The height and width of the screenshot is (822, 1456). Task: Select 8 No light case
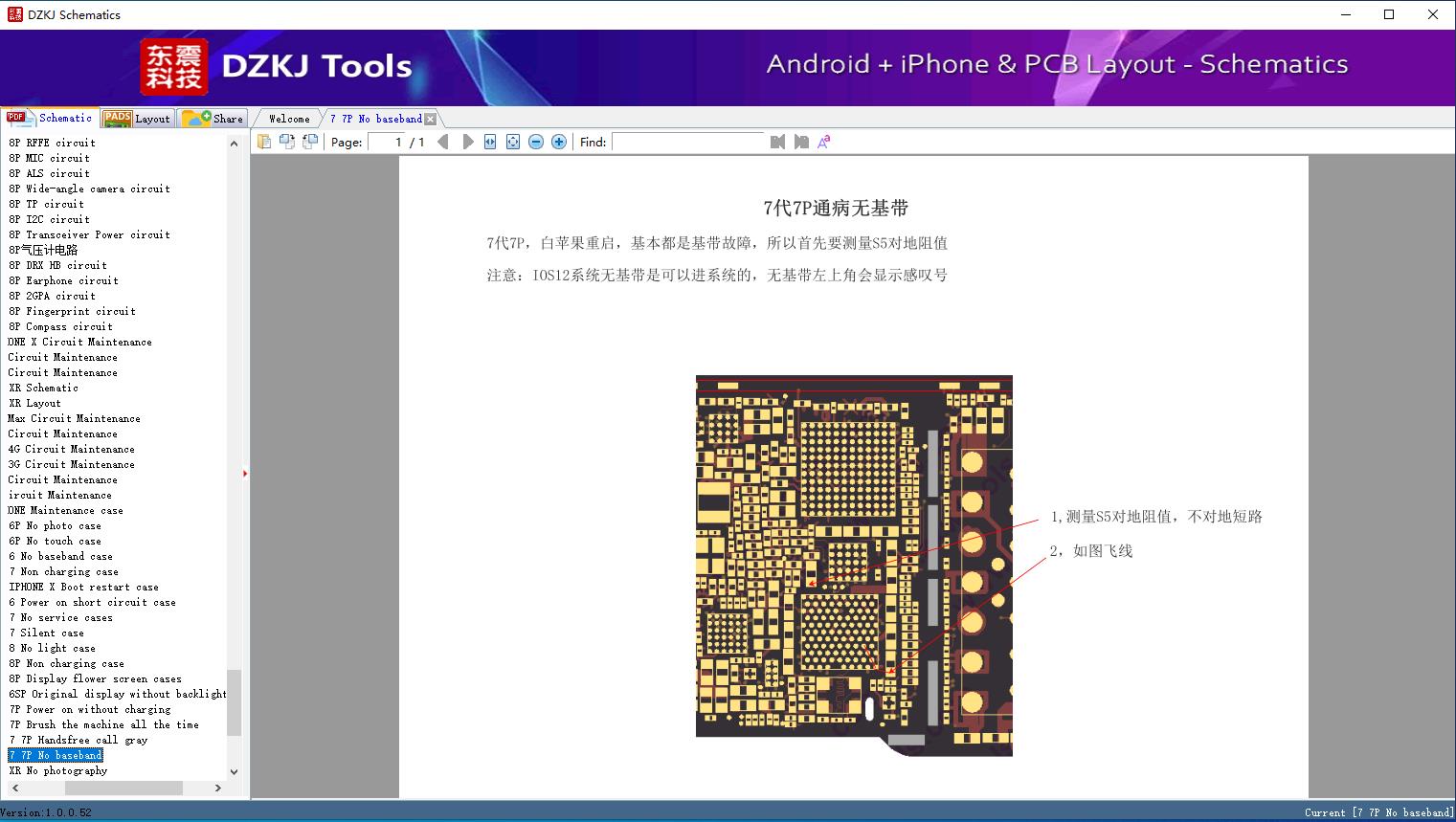52,648
